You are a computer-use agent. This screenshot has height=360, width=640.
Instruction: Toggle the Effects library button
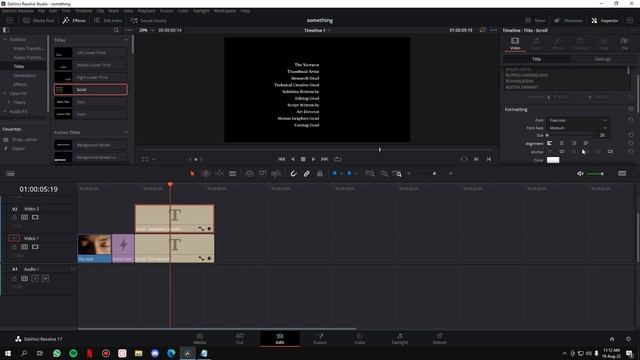pos(74,20)
